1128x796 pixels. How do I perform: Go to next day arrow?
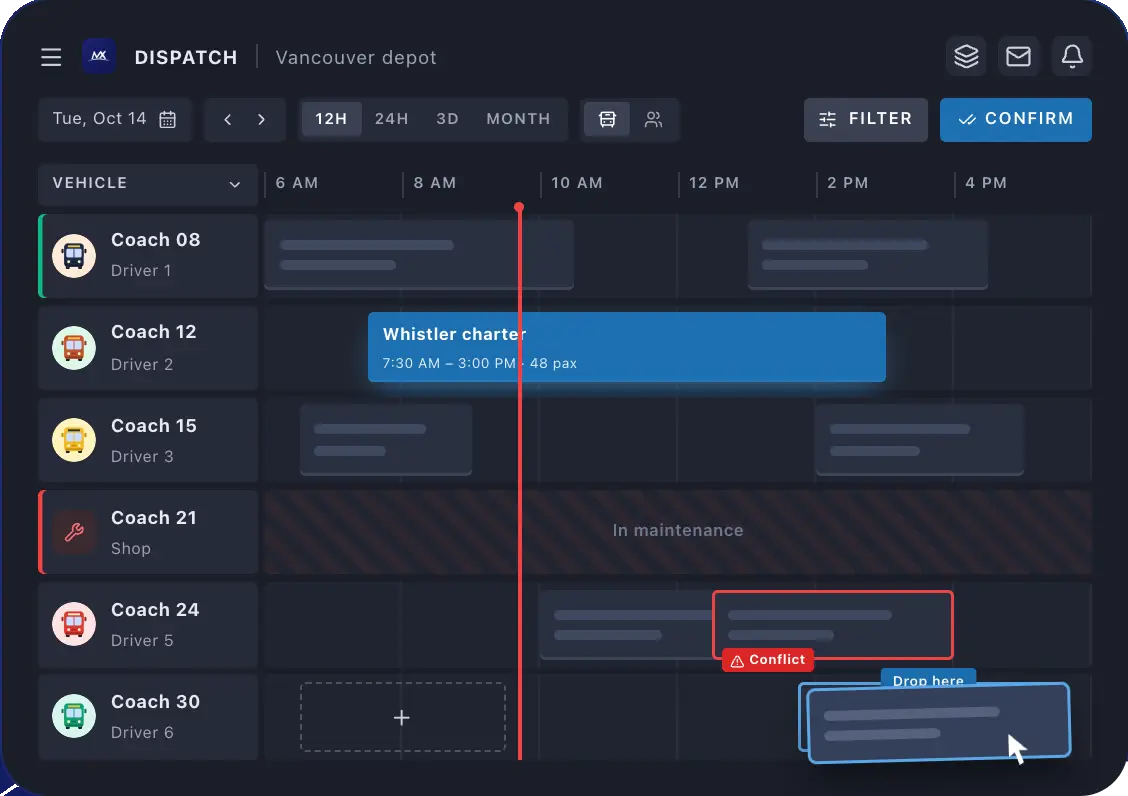(261, 119)
